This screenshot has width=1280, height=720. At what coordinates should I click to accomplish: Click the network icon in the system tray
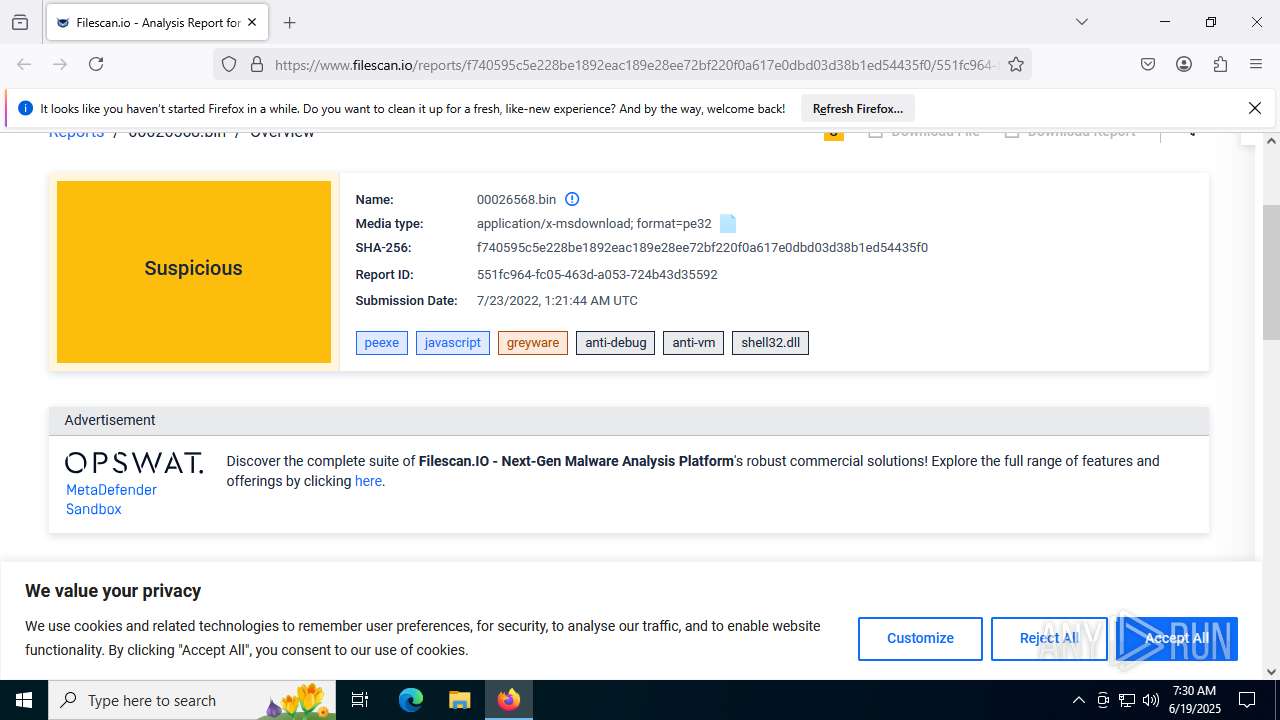point(1127,700)
